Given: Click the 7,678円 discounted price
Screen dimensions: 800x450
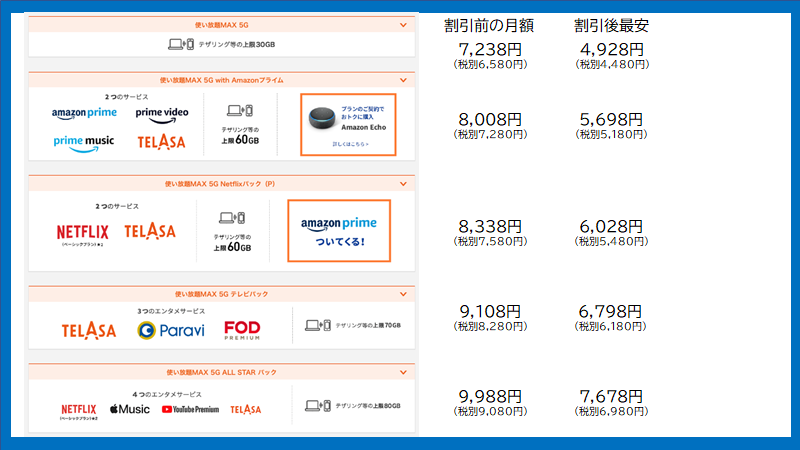Looking at the screenshot, I should tap(611, 396).
